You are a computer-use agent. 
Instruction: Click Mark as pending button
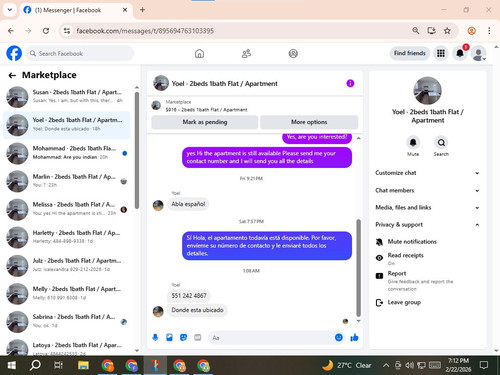click(x=205, y=122)
